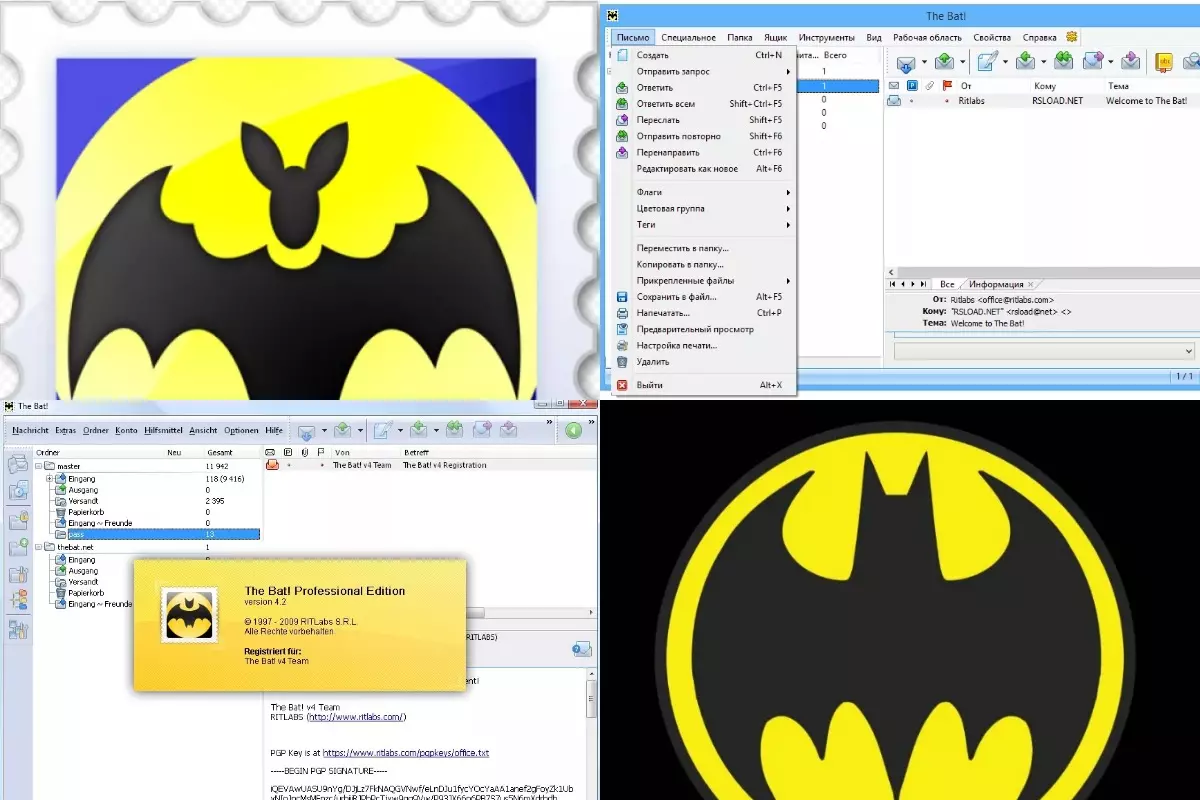
Task: Collapse the thebat.net account tree
Action: [x=38, y=548]
